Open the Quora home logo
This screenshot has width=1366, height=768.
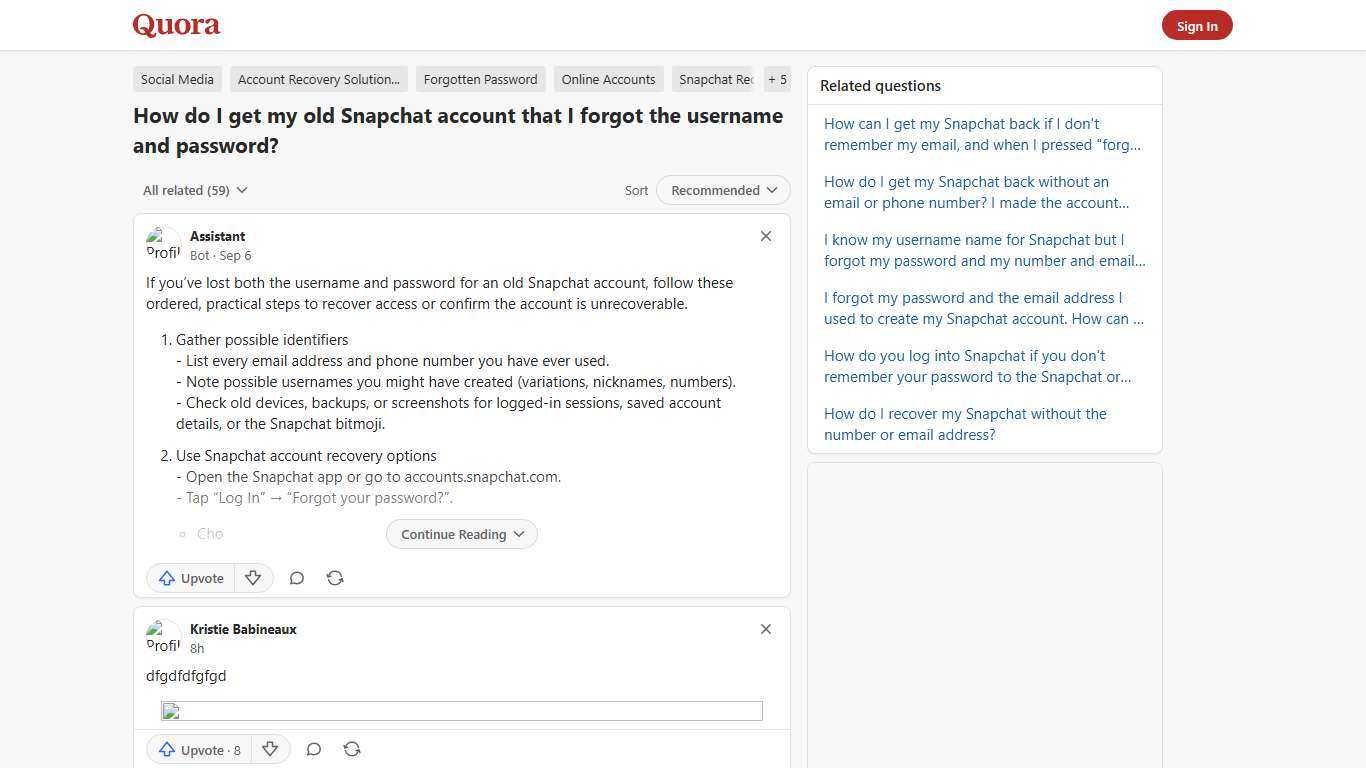(x=176, y=25)
